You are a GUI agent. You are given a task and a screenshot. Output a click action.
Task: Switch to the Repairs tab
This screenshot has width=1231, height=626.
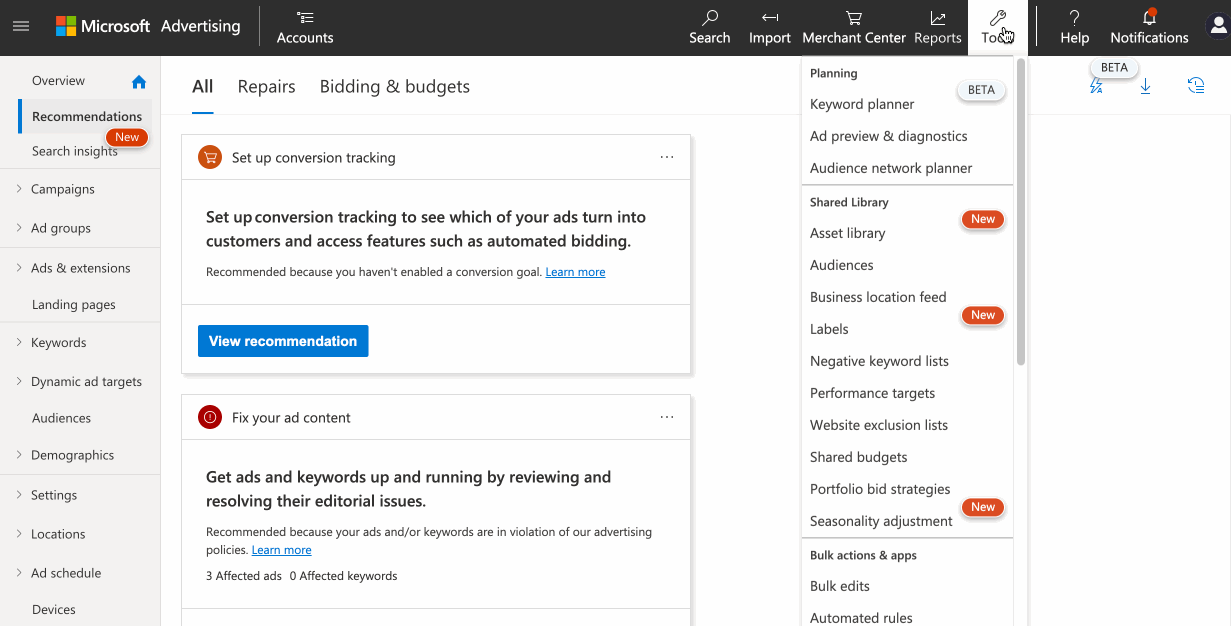[266, 87]
